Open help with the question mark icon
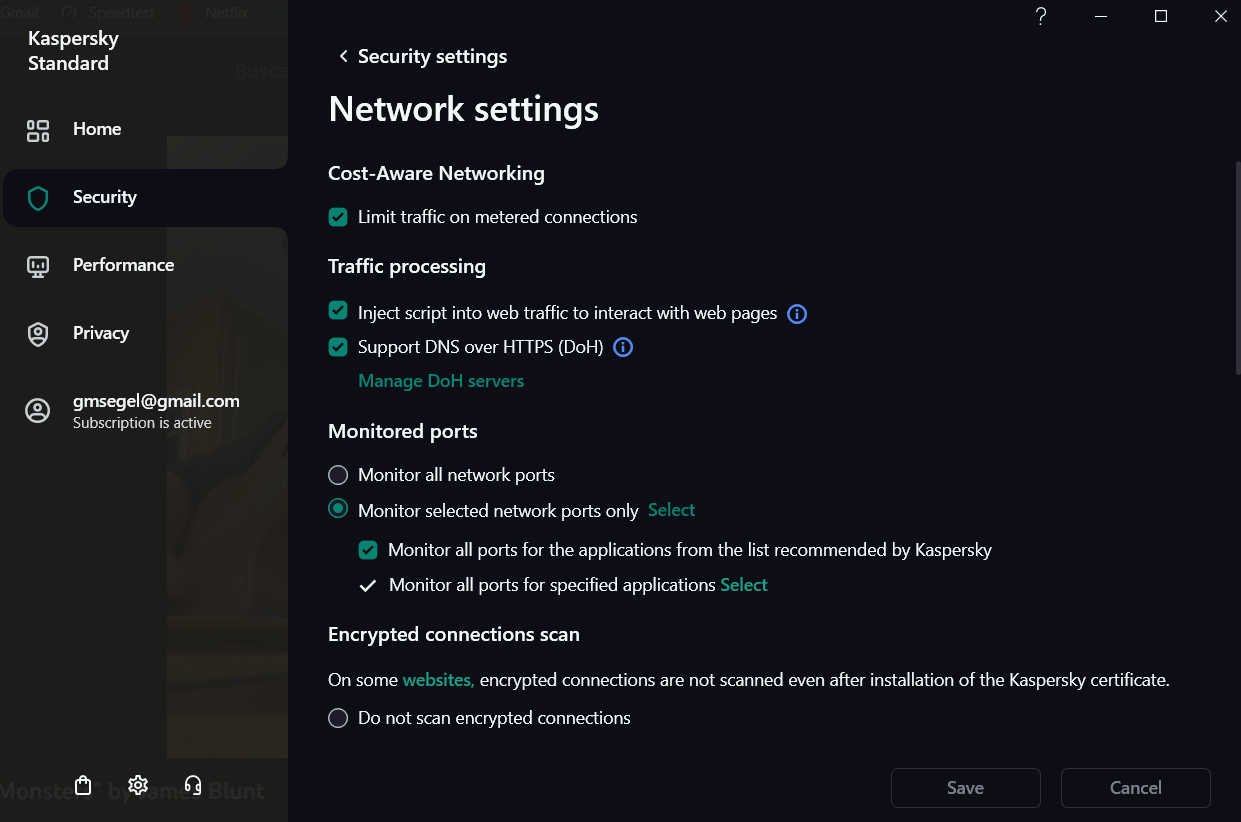The height and width of the screenshot is (822, 1241). click(1041, 16)
